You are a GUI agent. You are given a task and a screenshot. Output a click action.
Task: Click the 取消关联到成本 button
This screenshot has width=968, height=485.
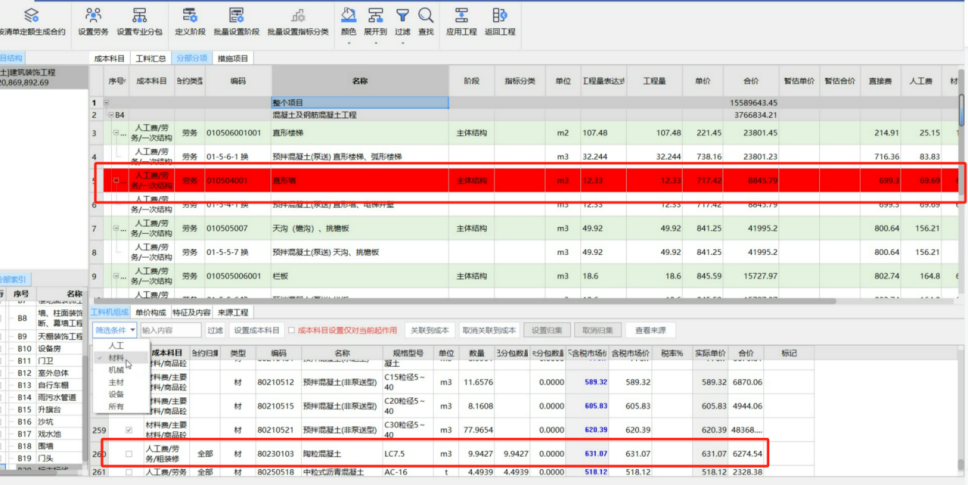point(490,330)
